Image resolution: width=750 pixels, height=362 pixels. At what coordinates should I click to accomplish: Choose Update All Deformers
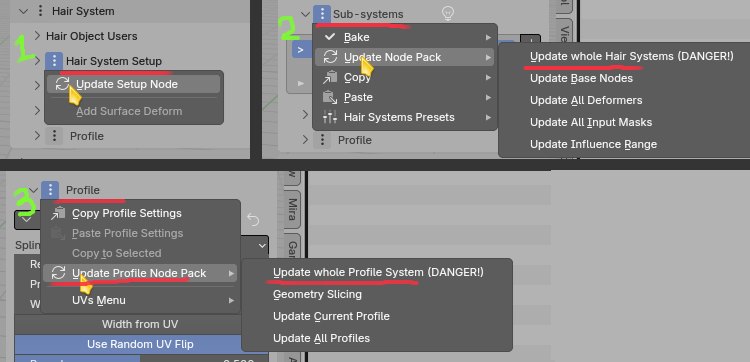pos(586,100)
